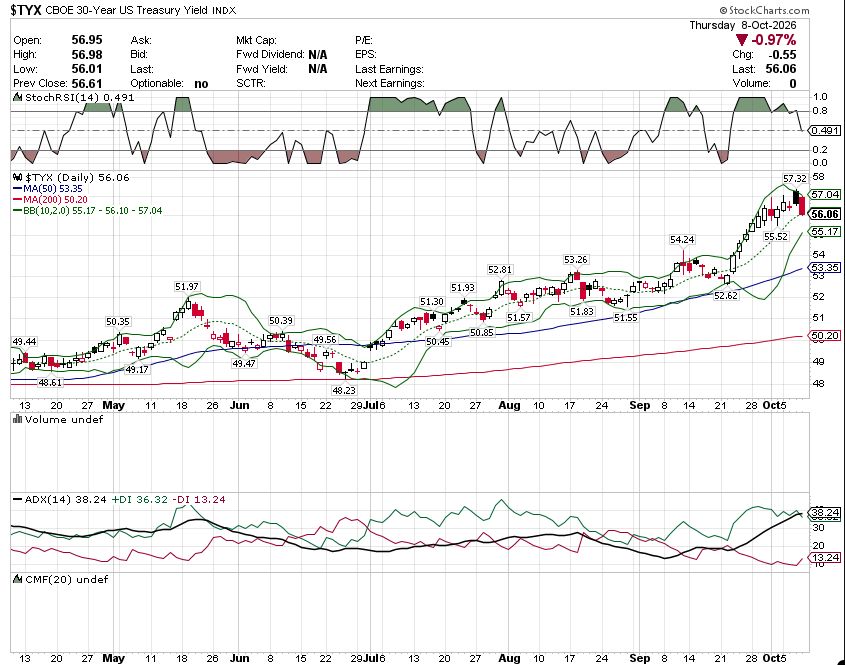845x665 pixels.
Task: Click the -0.97% percent change value
Action: pos(774,40)
